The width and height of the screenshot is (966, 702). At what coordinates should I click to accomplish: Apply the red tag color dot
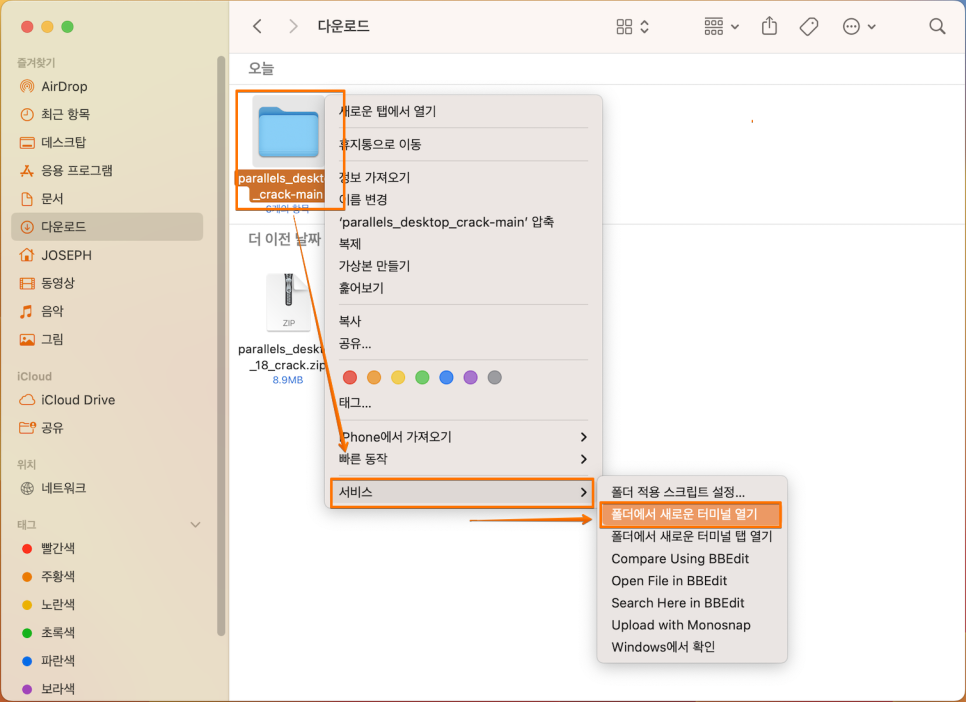[x=350, y=377]
